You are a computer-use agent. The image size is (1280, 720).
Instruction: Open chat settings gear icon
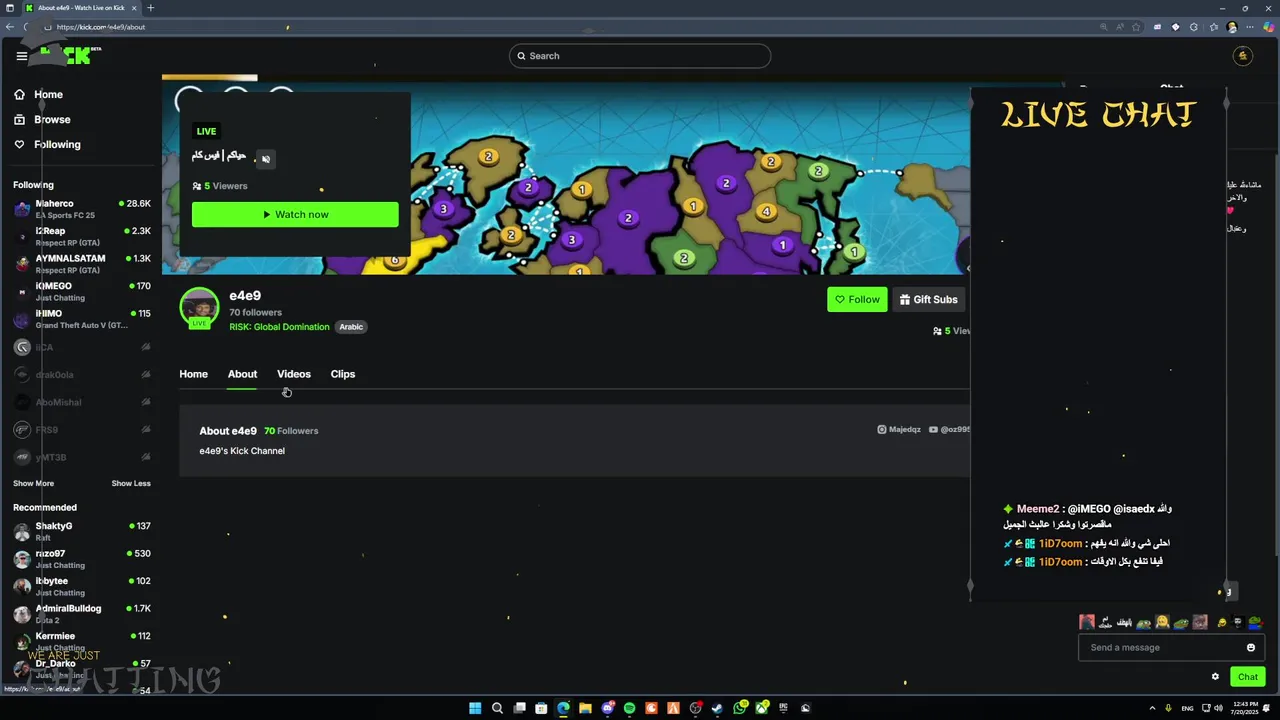[x=1215, y=676]
